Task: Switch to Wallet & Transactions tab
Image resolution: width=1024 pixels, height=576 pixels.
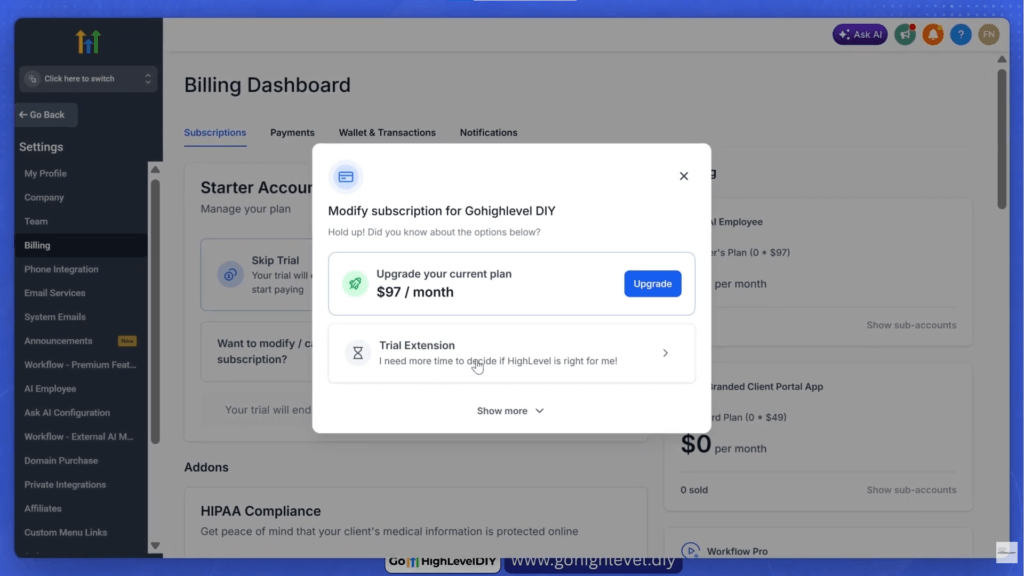Action: point(387,133)
